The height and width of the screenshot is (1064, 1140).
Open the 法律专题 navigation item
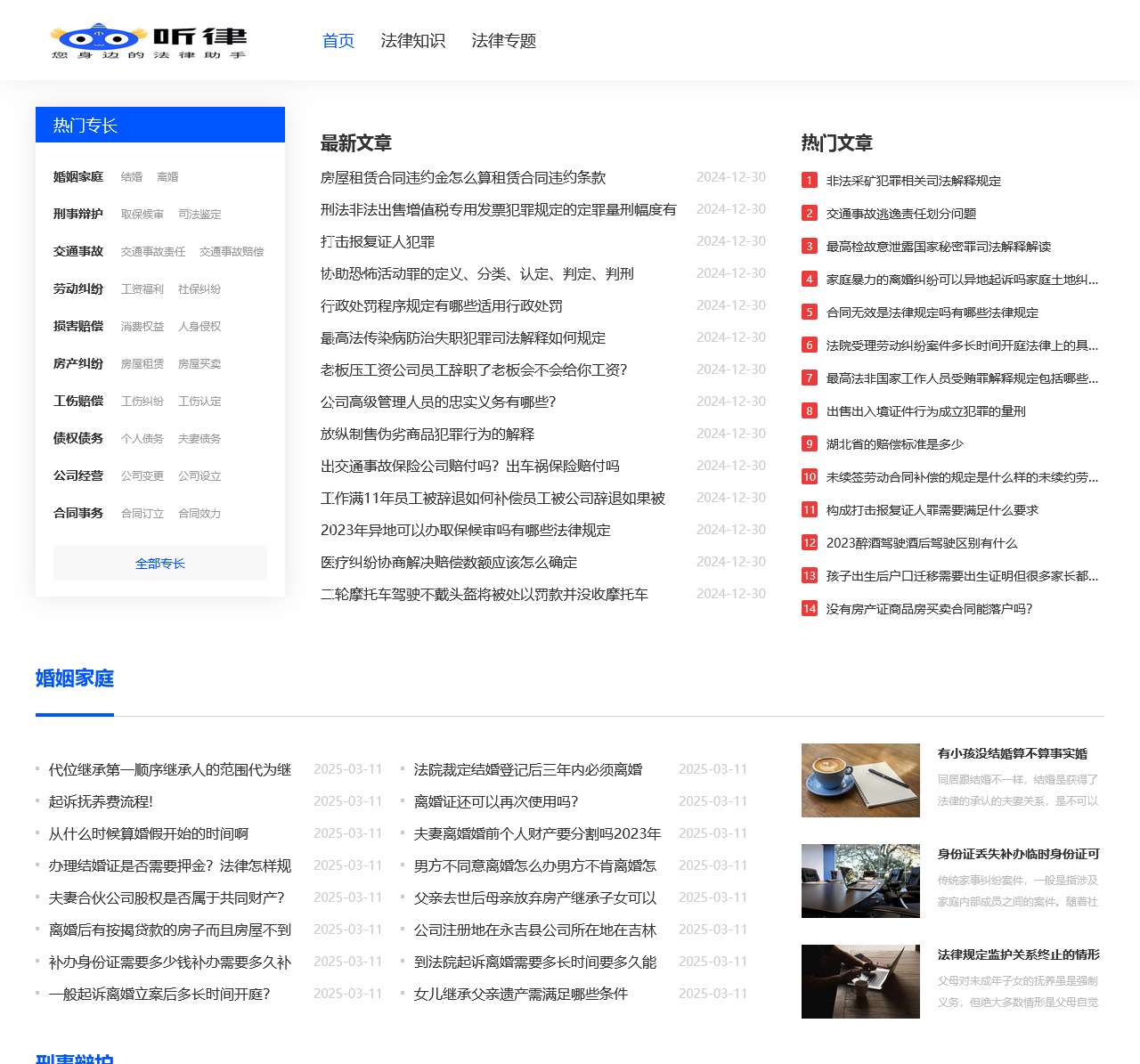tap(503, 41)
